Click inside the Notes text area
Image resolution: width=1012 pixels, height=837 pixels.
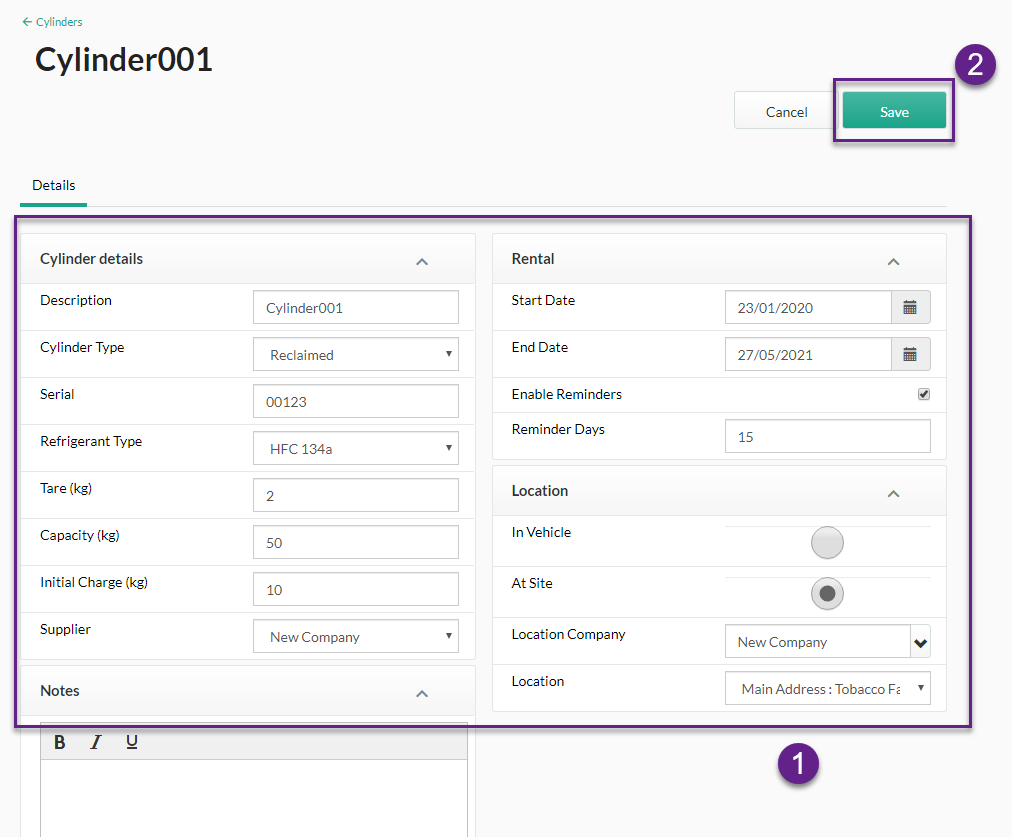click(x=254, y=798)
